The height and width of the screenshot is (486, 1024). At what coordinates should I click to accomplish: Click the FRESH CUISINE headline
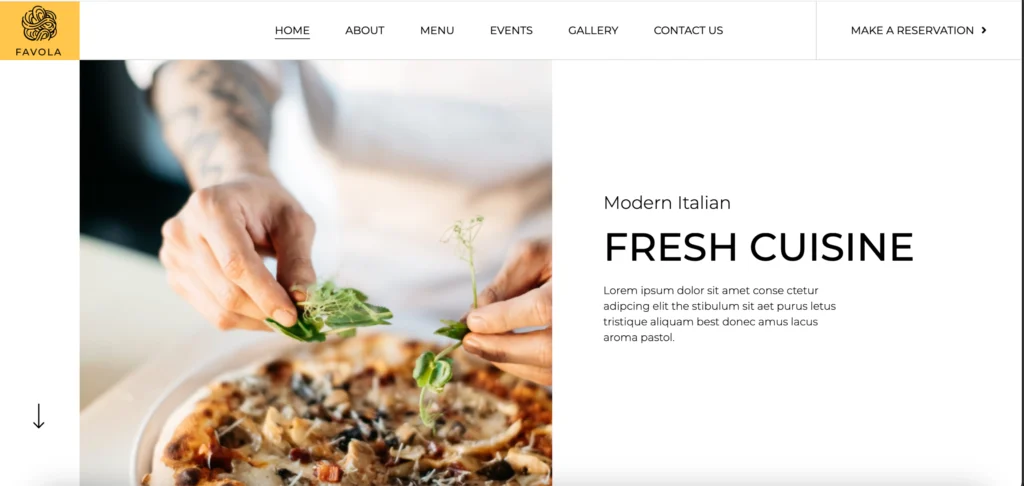(x=758, y=247)
